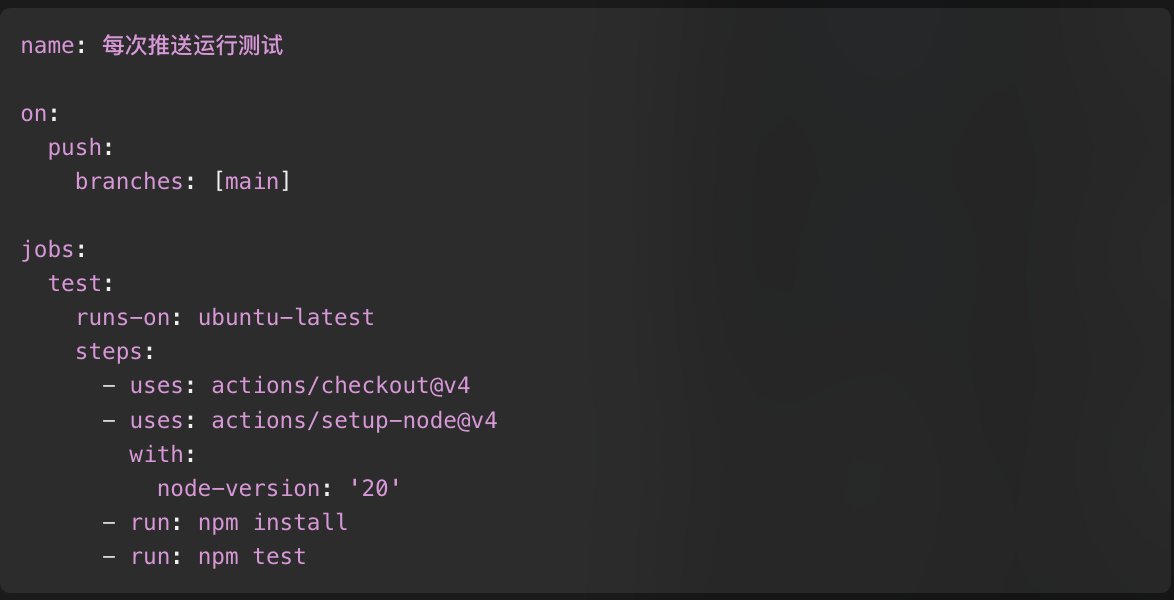
Task: Click the 'branches' key
Action: 130,181
